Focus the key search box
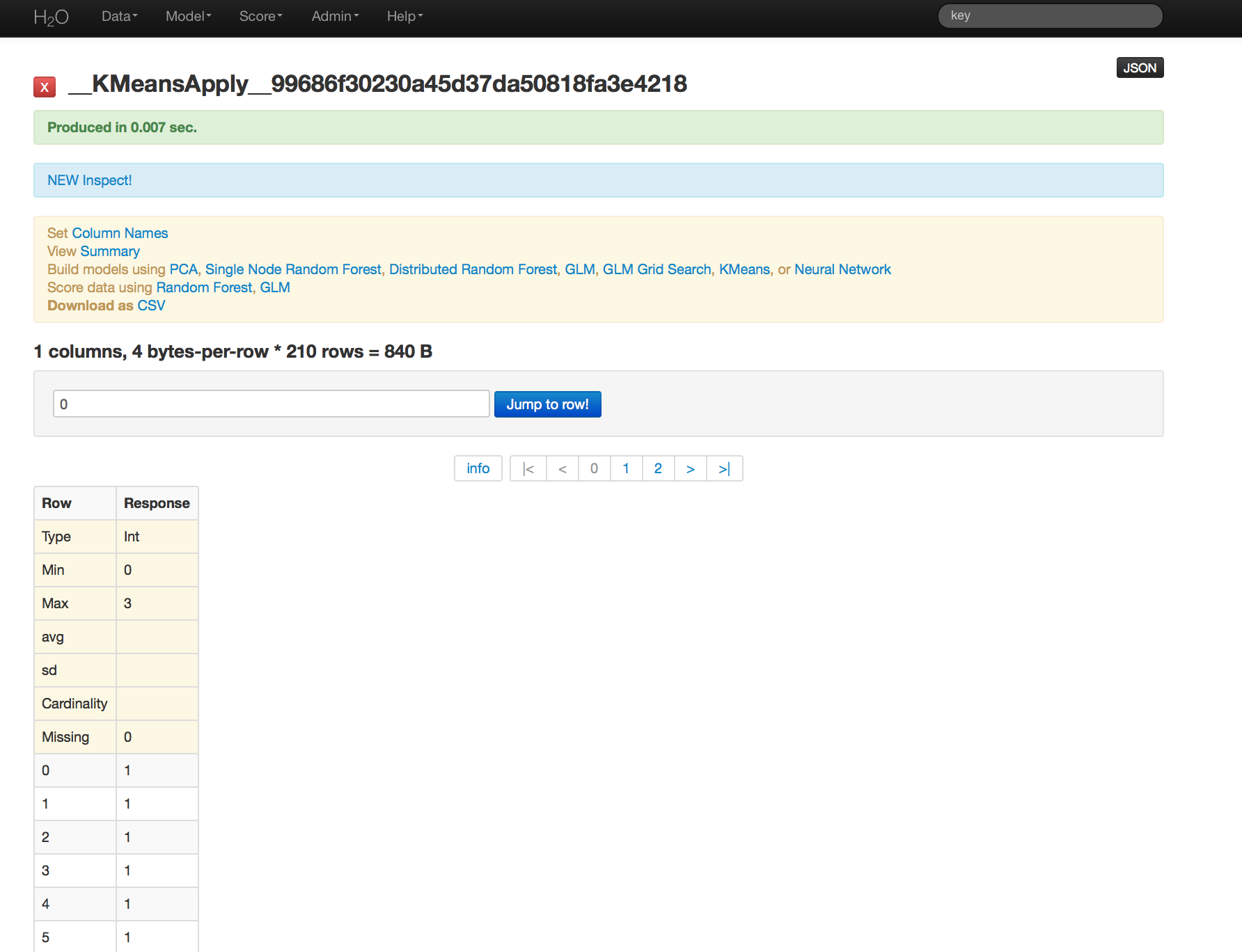1242x952 pixels. click(x=1050, y=16)
